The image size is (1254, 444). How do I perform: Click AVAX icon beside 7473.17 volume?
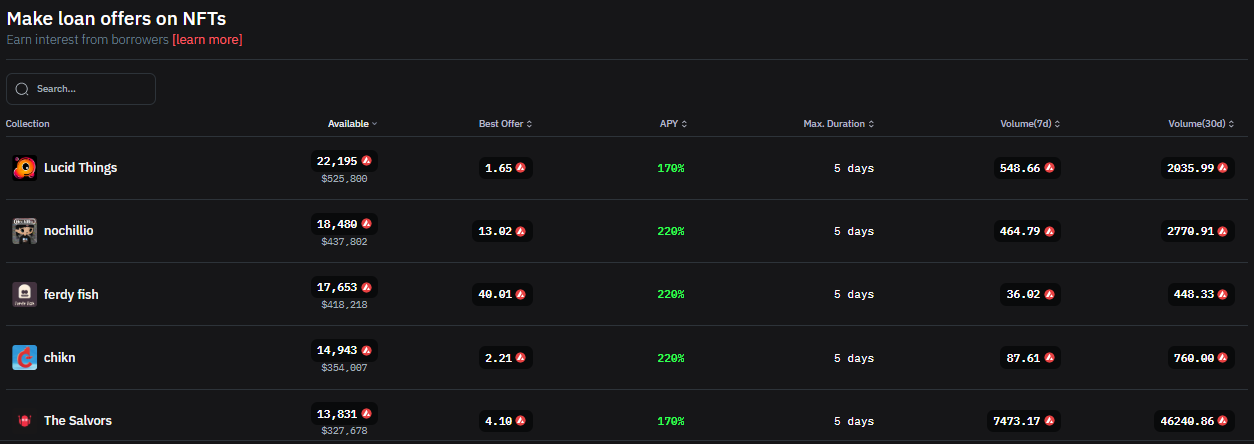[x=1050, y=421]
